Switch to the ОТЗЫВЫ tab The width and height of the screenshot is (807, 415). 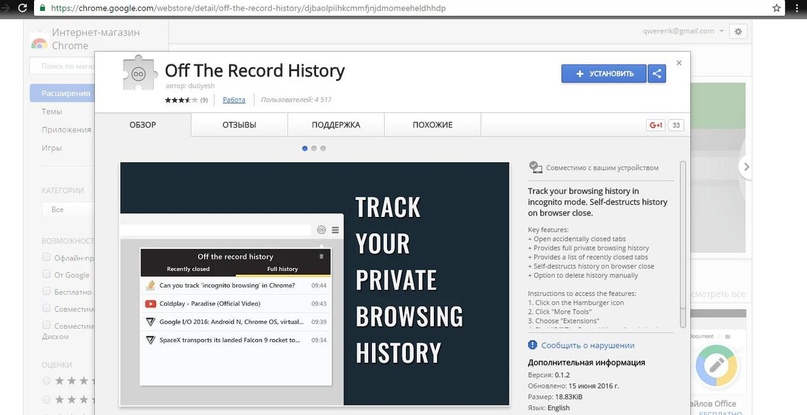(239, 125)
